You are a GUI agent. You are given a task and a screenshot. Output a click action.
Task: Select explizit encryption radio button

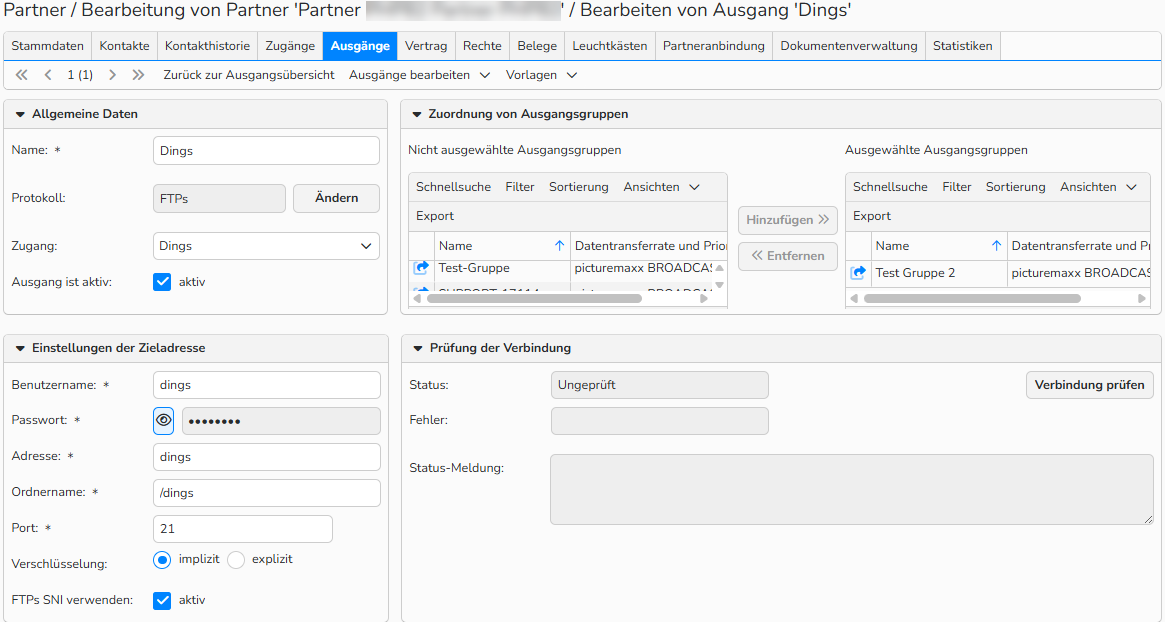[x=236, y=560]
